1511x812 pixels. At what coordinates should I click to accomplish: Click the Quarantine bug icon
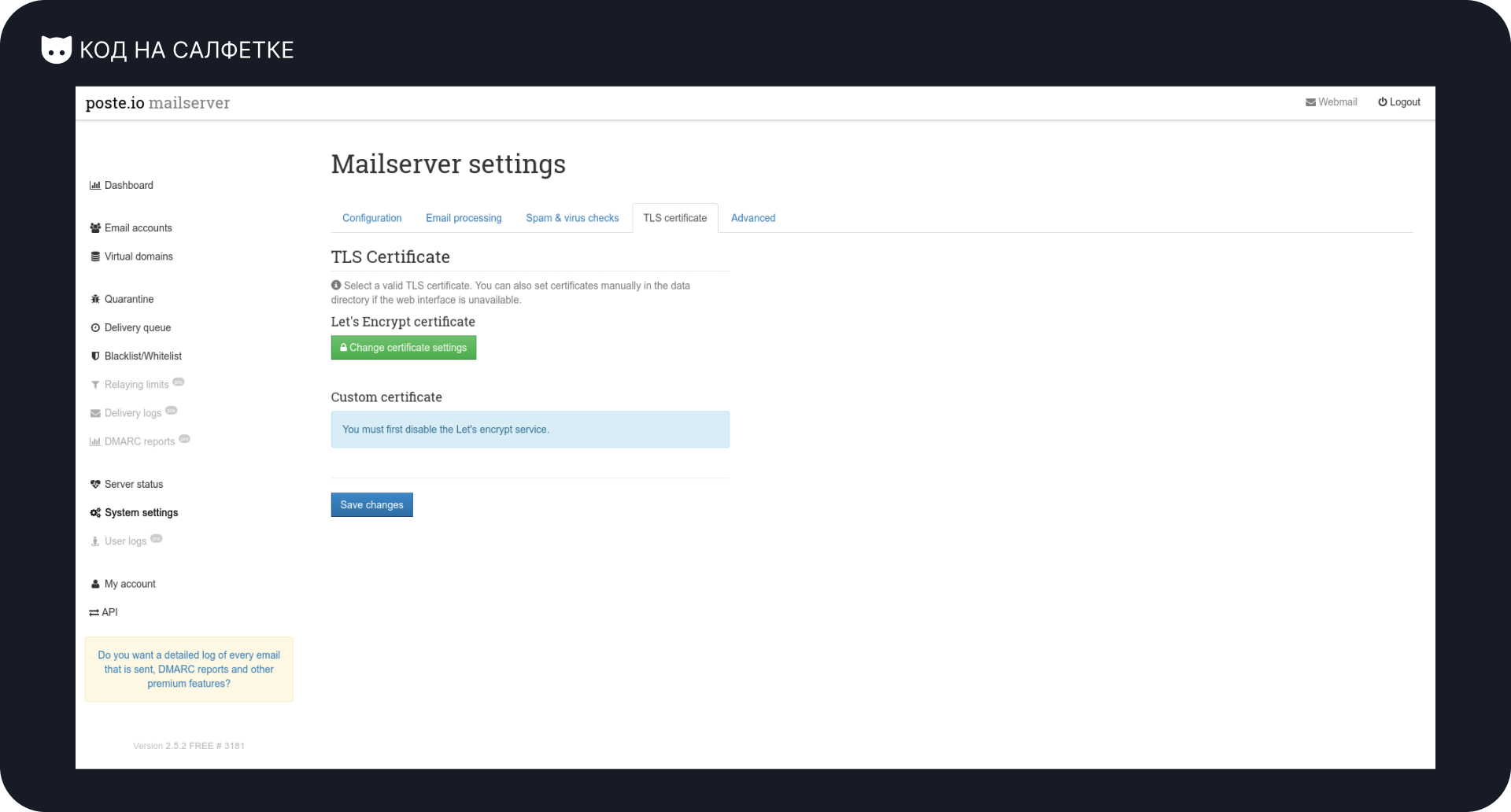95,299
